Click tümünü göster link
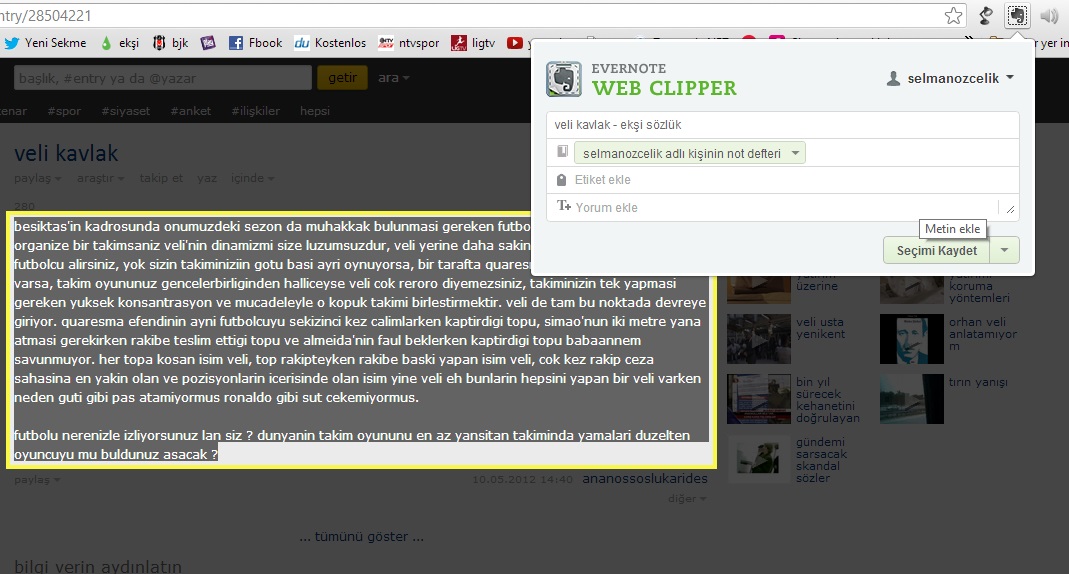The height and width of the screenshot is (574, 1069). click(361, 537)
